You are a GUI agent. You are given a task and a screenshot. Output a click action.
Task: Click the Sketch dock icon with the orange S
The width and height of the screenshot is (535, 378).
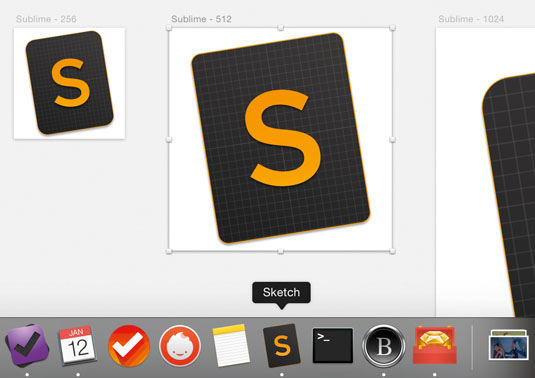coord(282,345)
